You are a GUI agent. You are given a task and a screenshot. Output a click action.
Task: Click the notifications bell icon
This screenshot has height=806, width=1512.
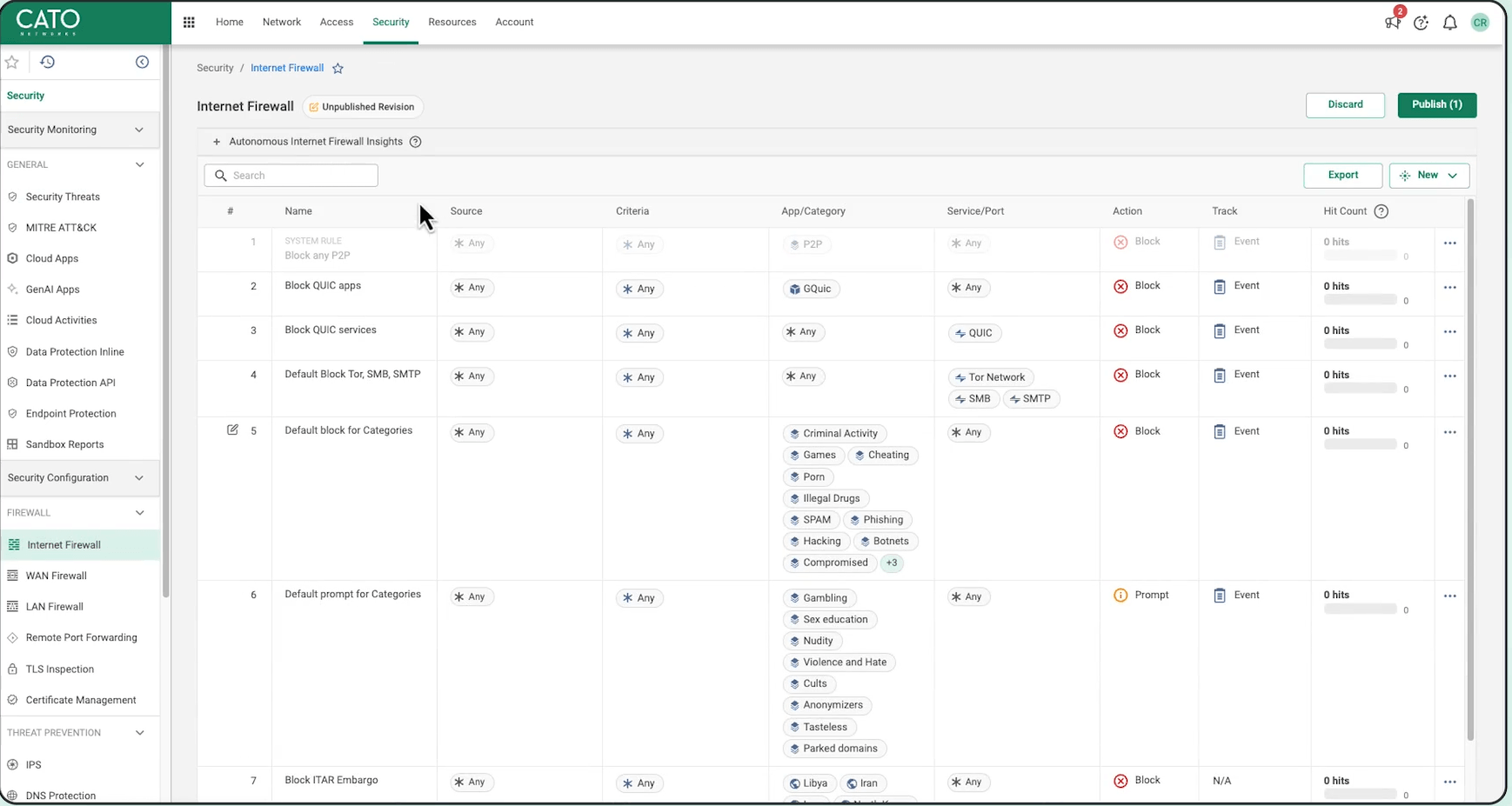click(1449, 23)
